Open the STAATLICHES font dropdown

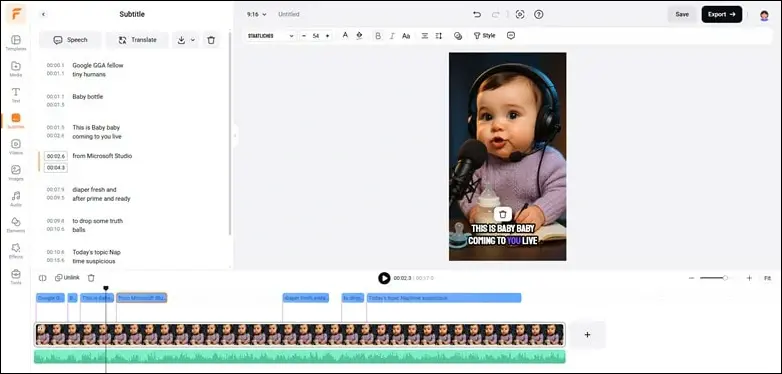pos(270,36)
